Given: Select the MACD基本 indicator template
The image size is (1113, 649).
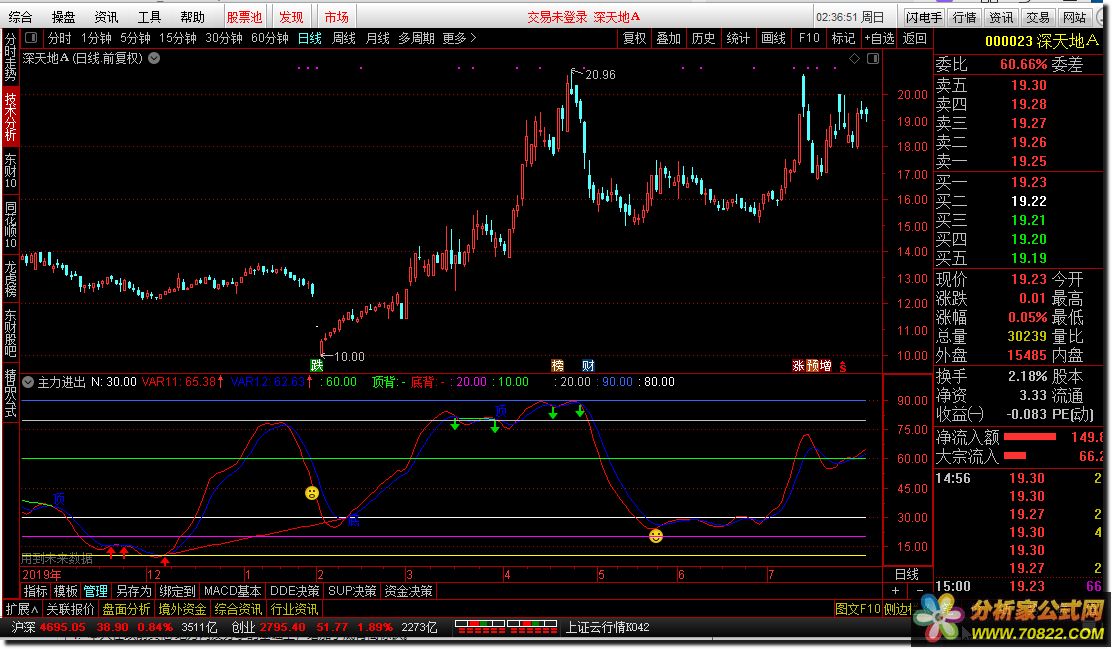Looking at the screenshot, I should click(232, 591).
